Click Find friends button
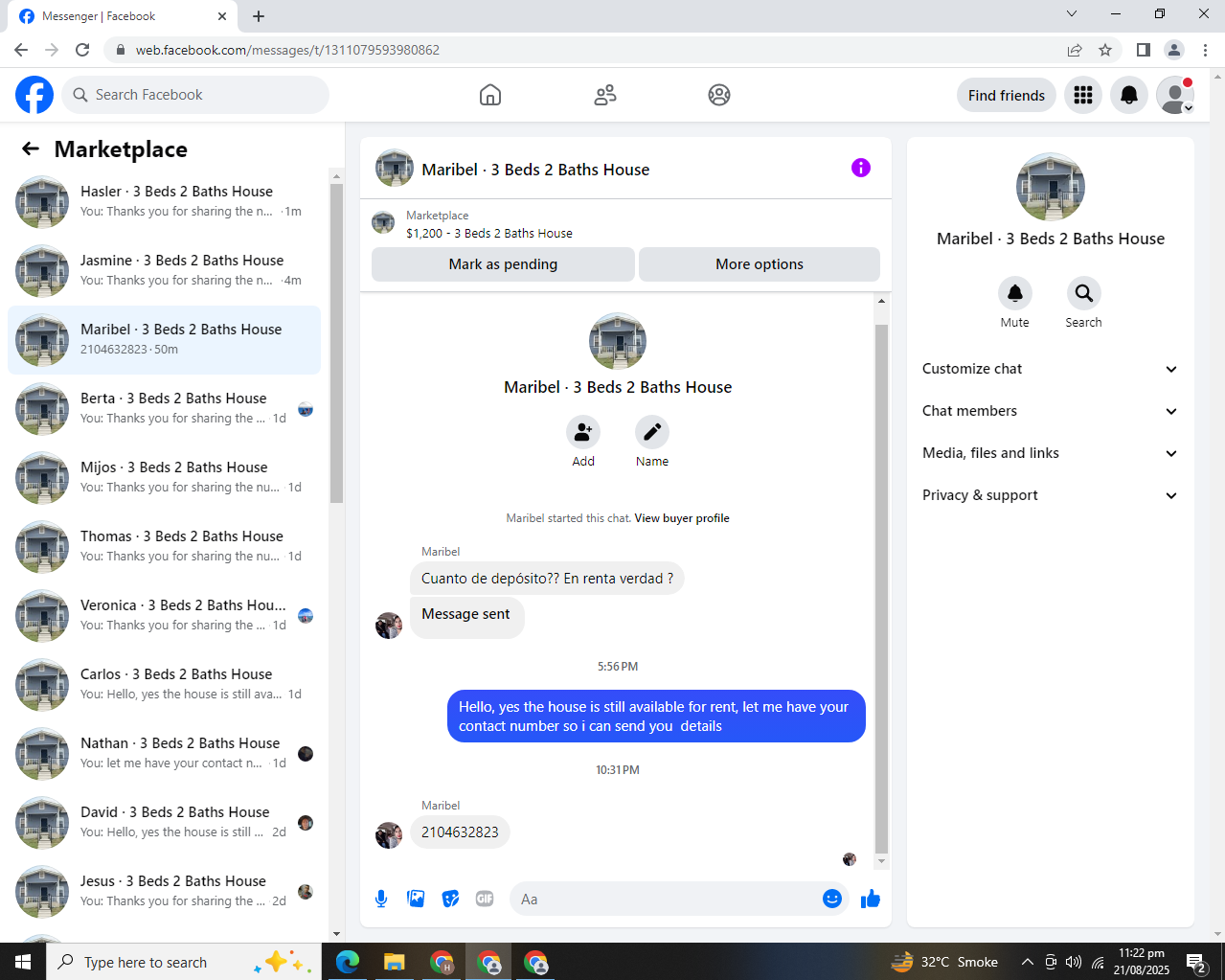1225x980 pixels. [1007, 95]
